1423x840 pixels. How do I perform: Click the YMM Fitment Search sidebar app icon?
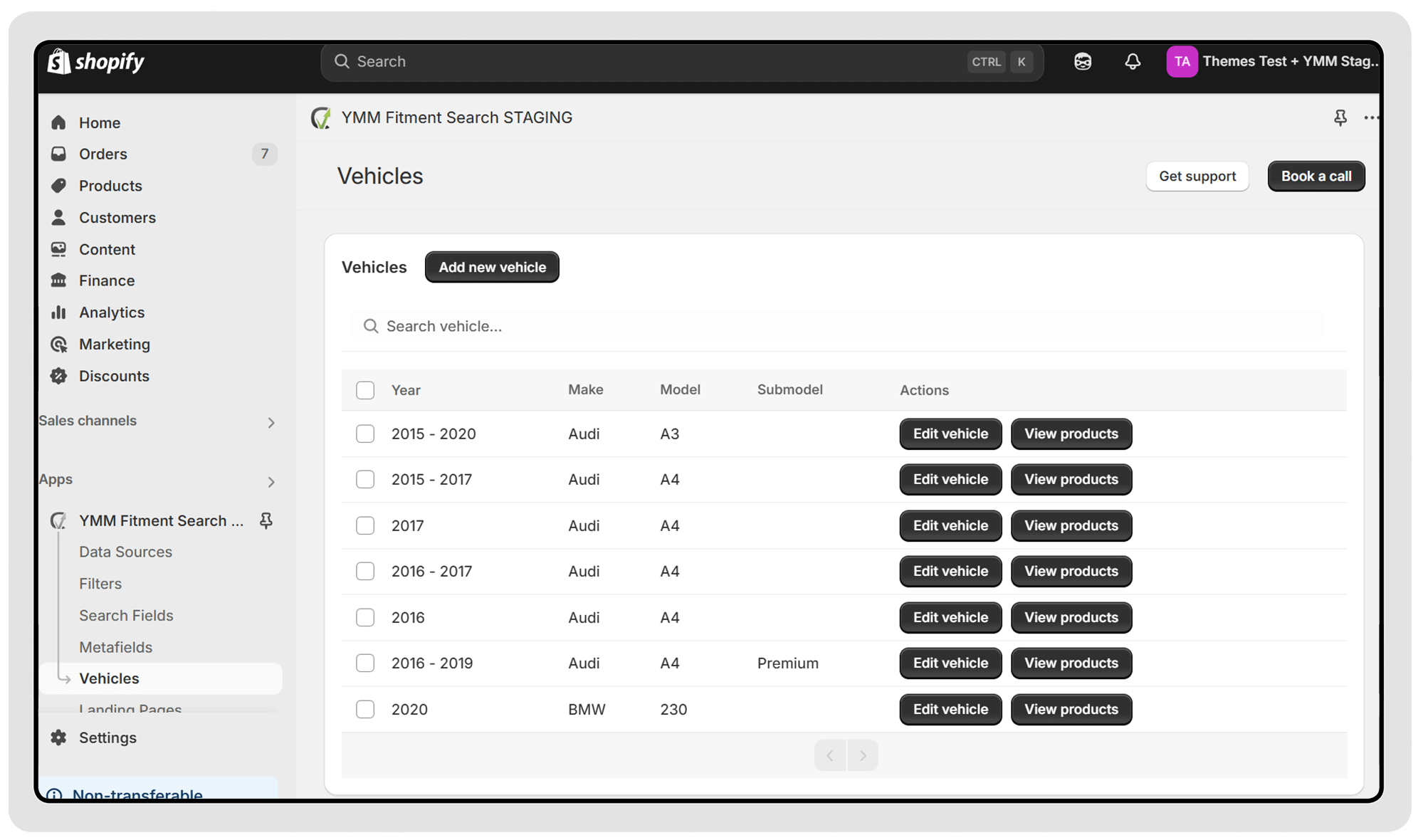tap(58, 520)
